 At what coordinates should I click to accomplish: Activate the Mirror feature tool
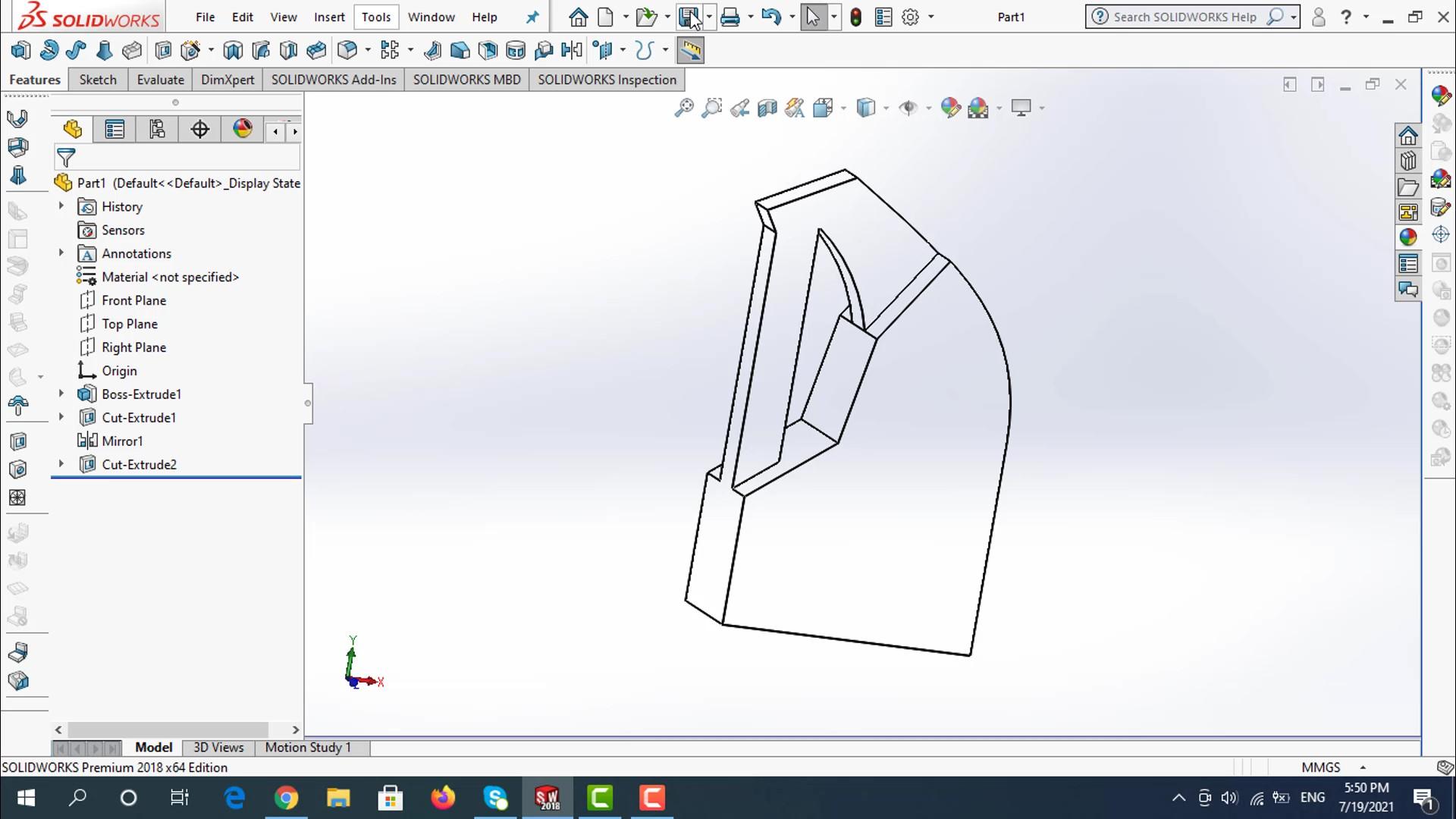[x=572, y=51]
